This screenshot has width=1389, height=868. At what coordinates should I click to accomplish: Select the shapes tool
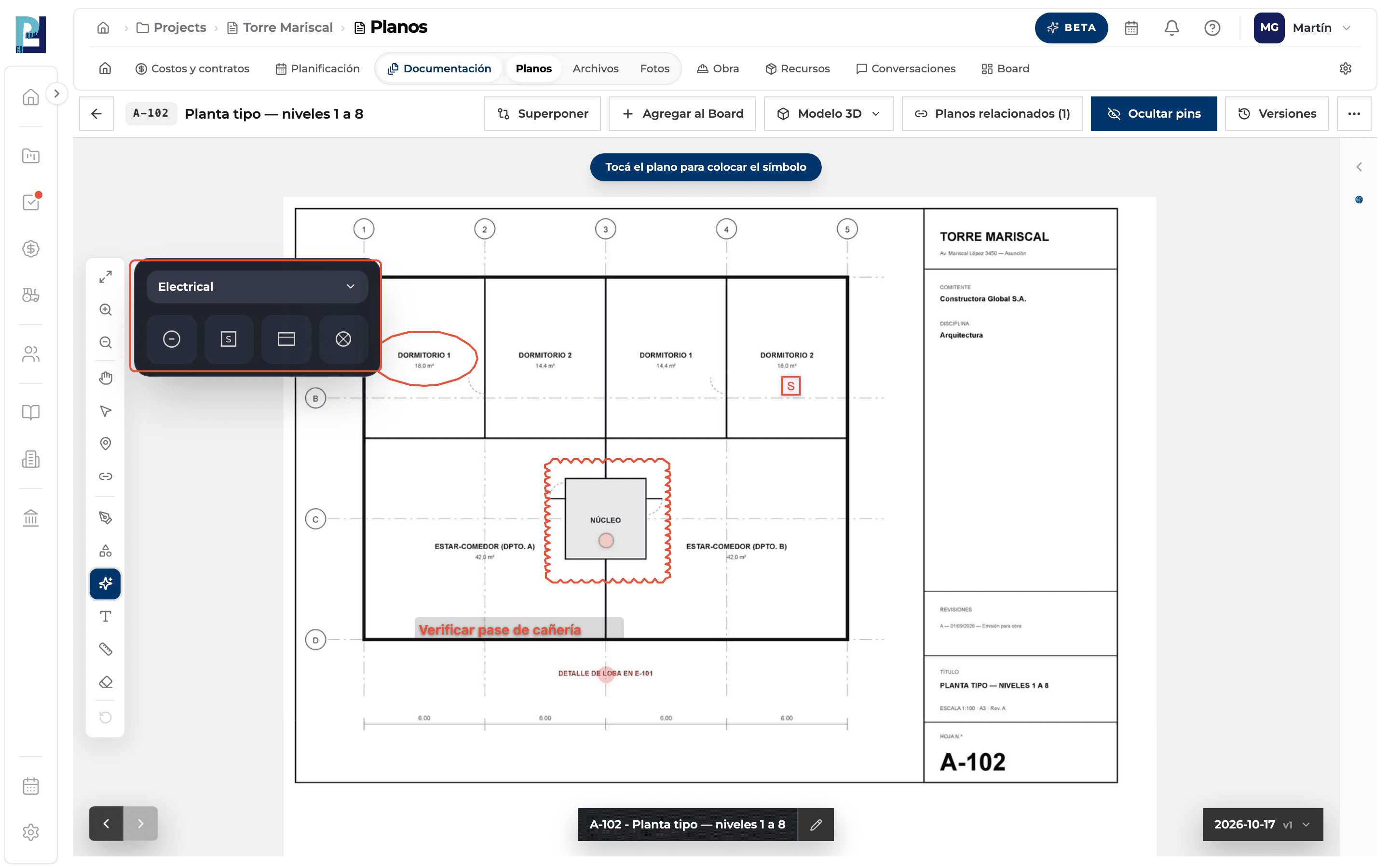[106, 551]
